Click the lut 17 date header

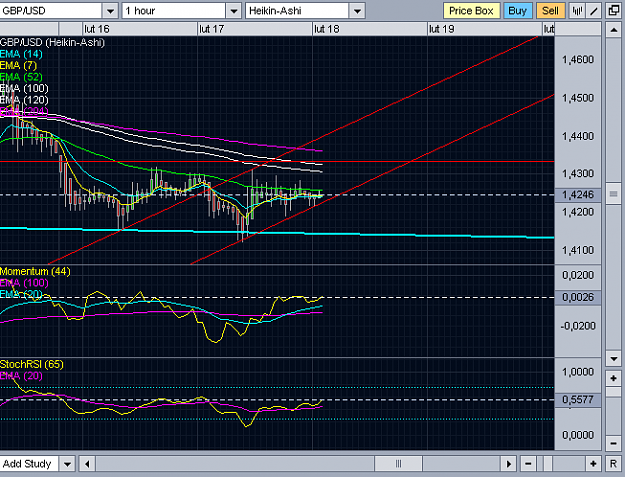[x=212, y=29]
